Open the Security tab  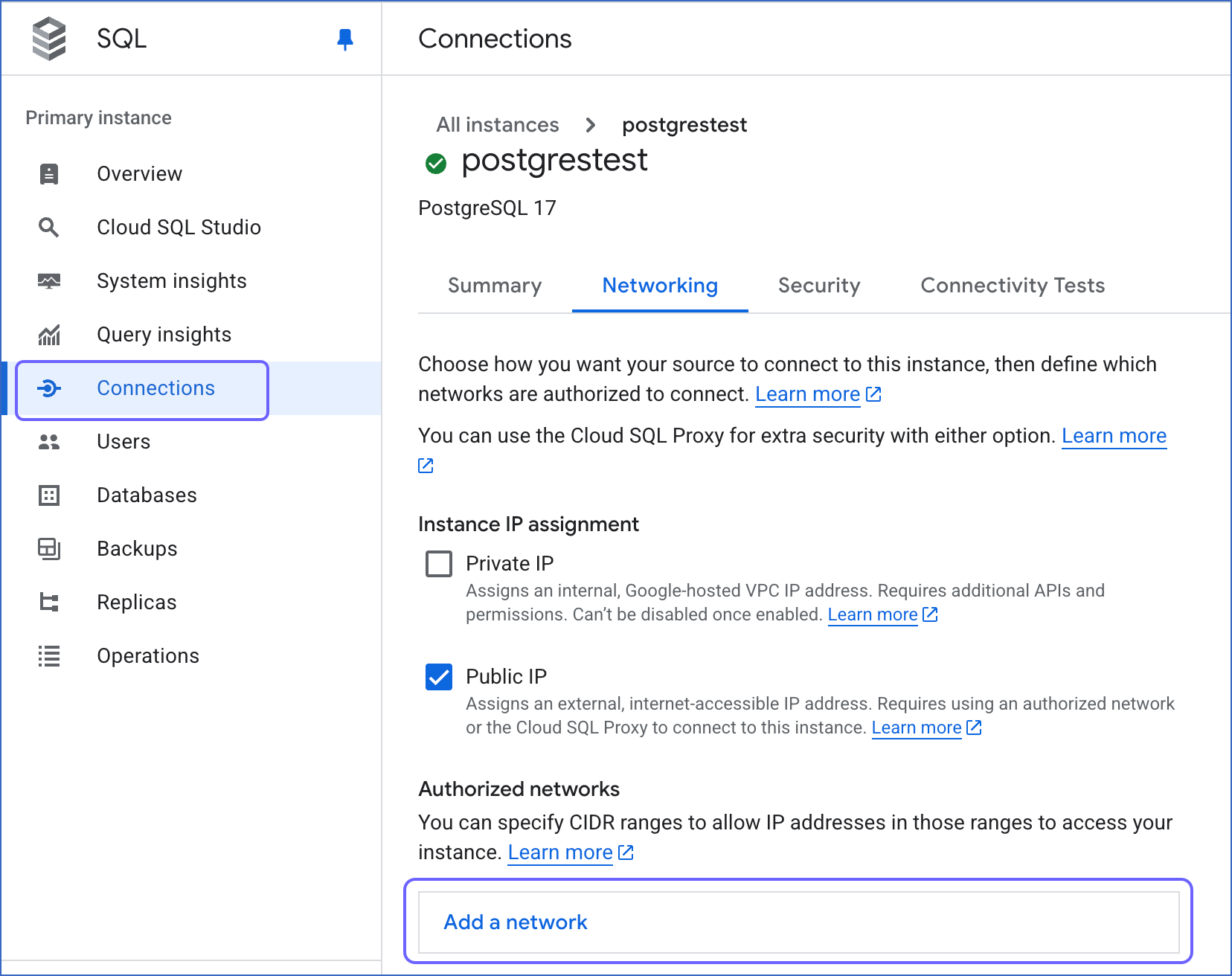pyautogui.click(x=819, y=286)
